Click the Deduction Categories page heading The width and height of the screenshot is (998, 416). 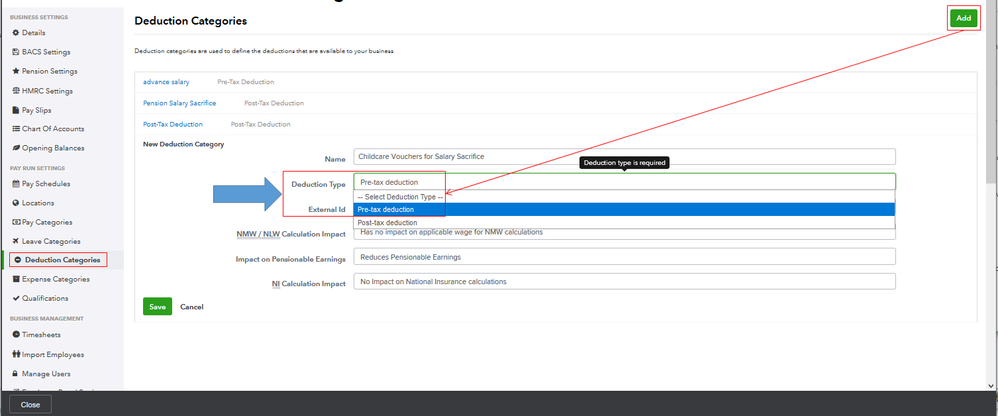190,21
